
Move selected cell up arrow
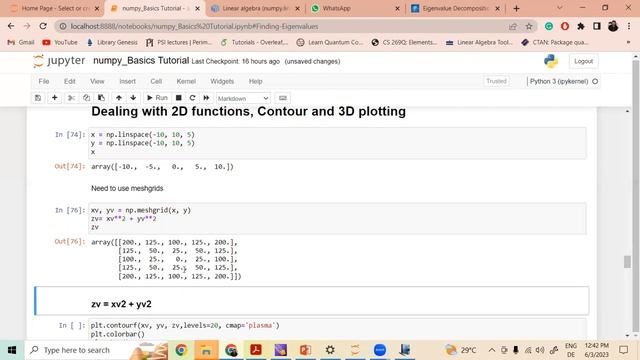coord(119,98)
